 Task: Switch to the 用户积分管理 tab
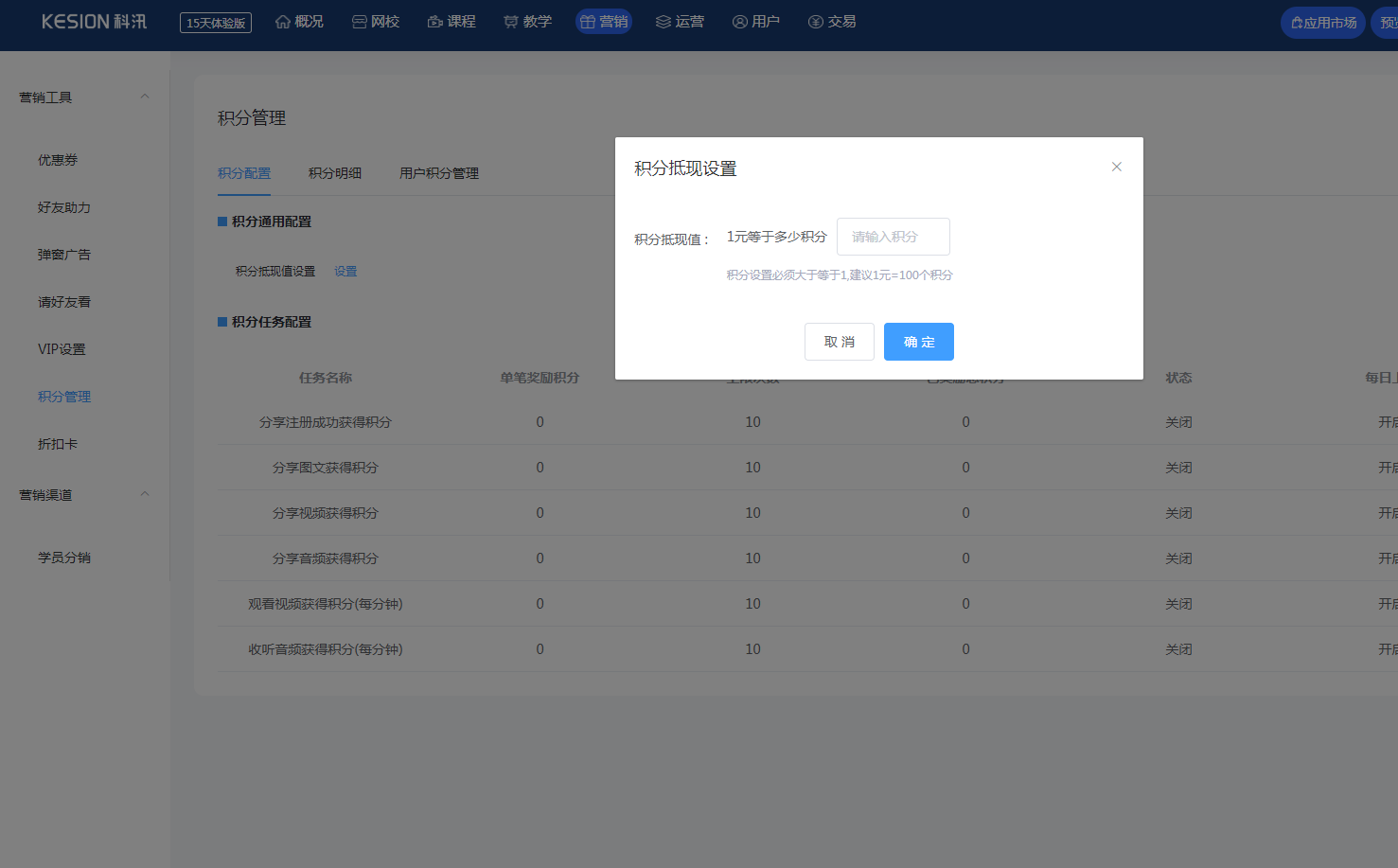pyautogui.click(x=439, y=173)
